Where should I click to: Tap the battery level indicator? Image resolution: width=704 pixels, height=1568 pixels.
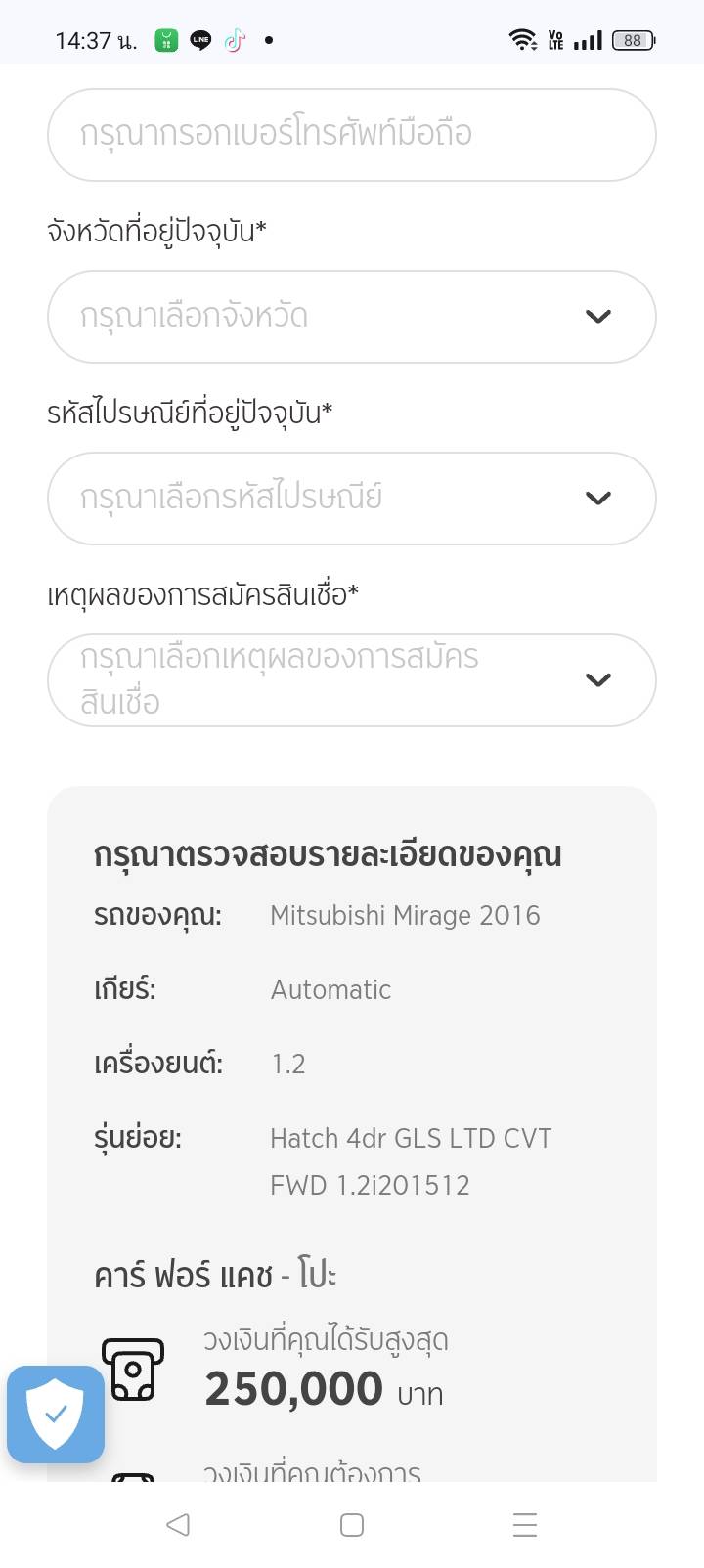[x=634, y=40]
